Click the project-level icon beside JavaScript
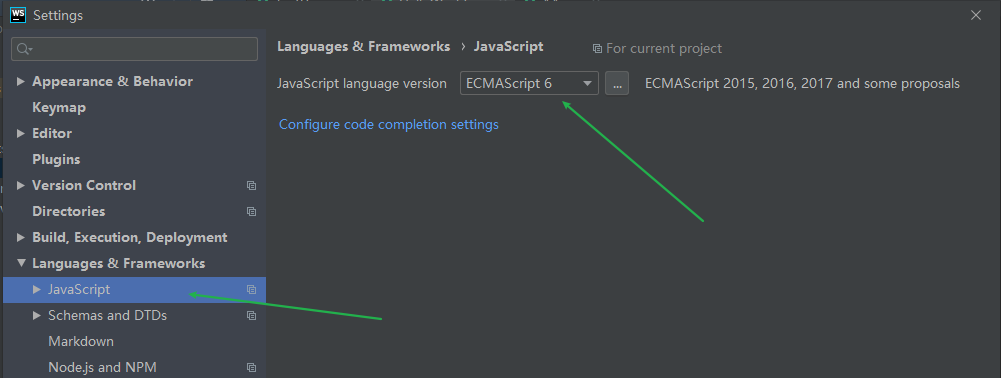 [252, 290]
